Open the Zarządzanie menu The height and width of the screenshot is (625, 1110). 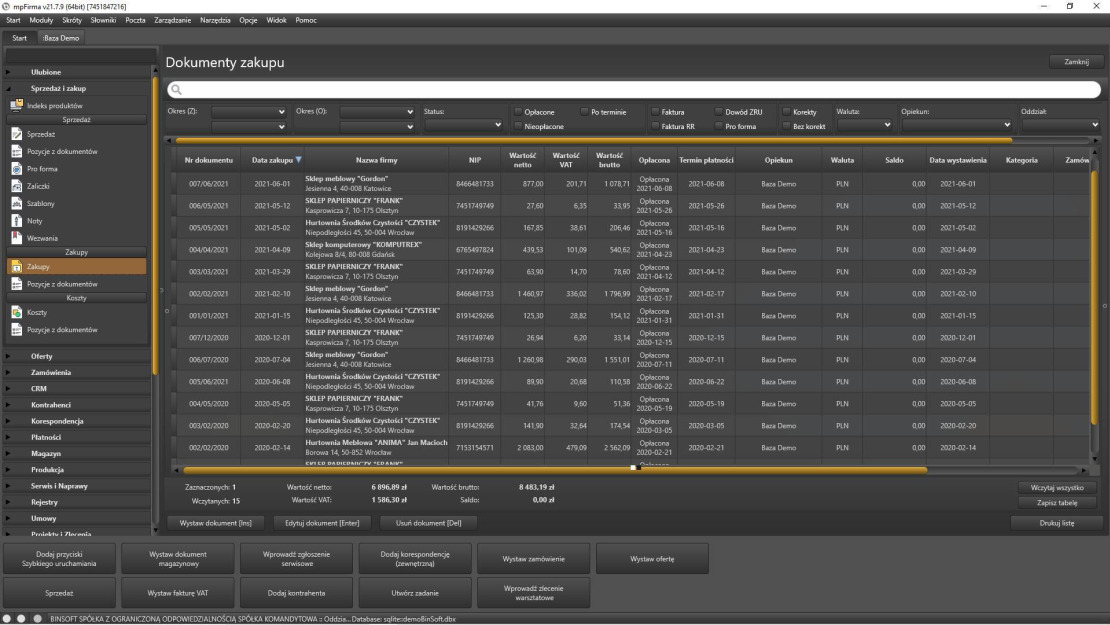170,21
